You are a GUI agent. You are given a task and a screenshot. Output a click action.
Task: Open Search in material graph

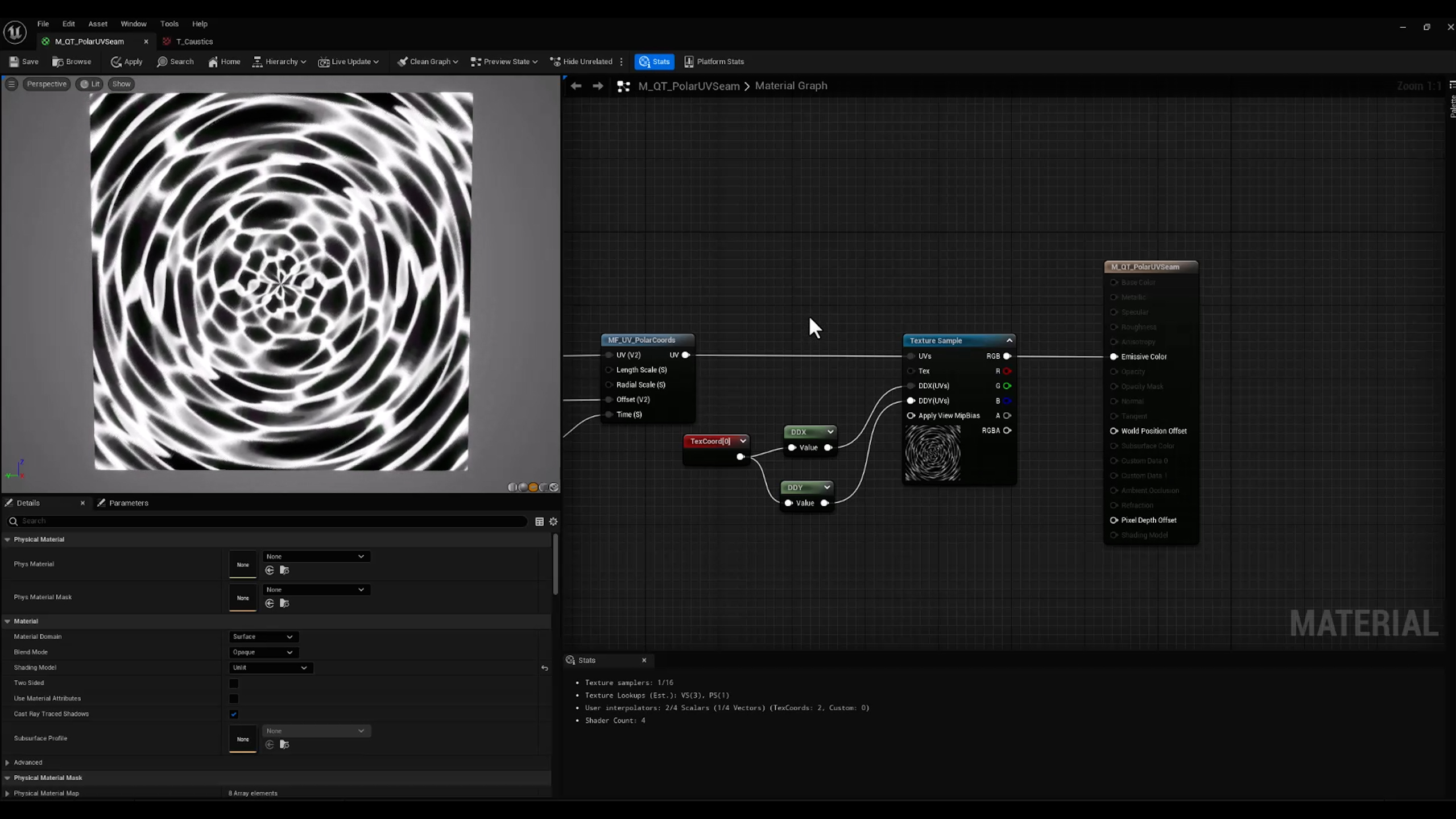tap(175, 61)
